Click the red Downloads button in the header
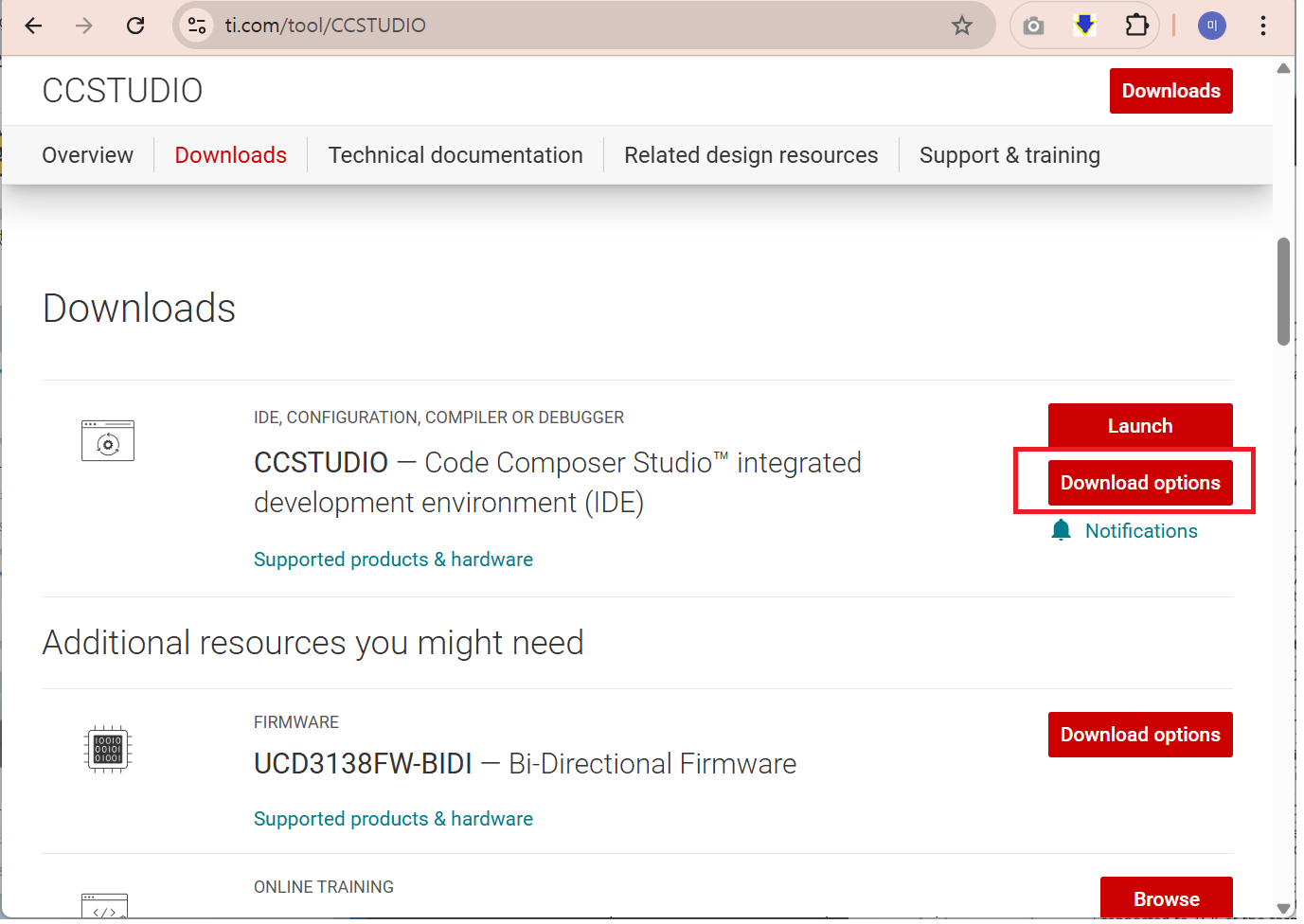This screenshot has height=924, width=1304. [1171, 91]
